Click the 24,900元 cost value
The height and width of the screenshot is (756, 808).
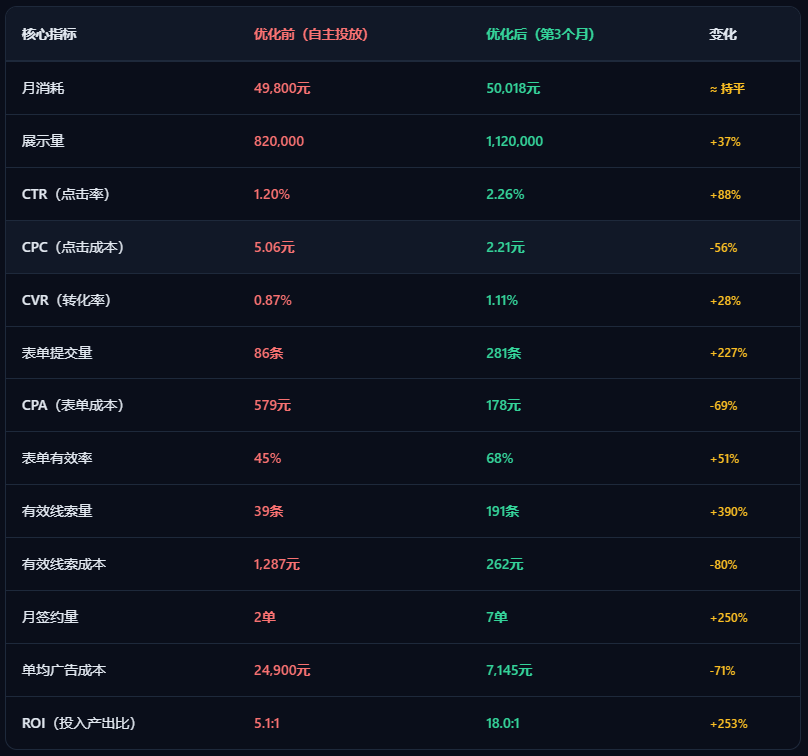click(282, 670)
